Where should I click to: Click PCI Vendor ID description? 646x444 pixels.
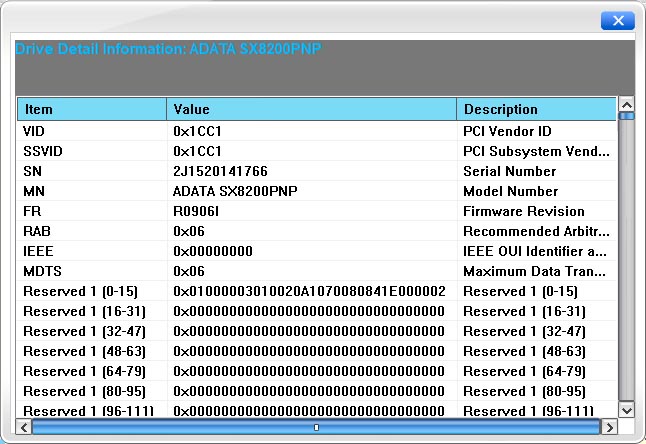[507, 131]
